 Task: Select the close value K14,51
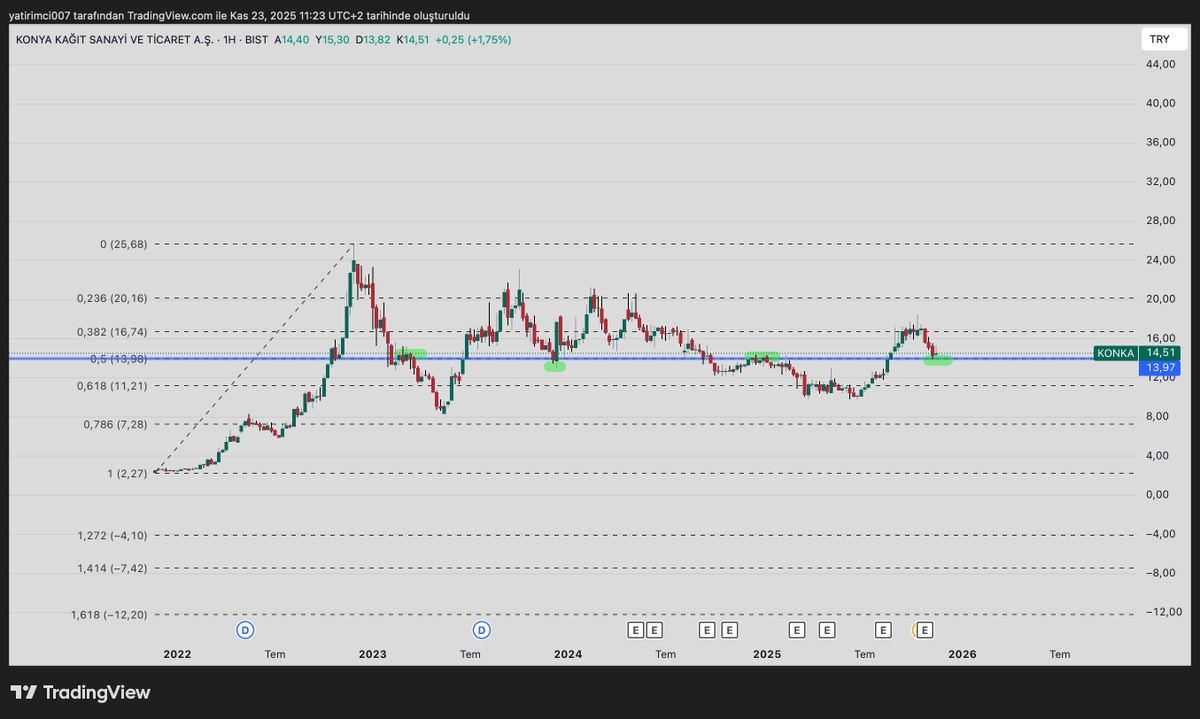point(412,40)
